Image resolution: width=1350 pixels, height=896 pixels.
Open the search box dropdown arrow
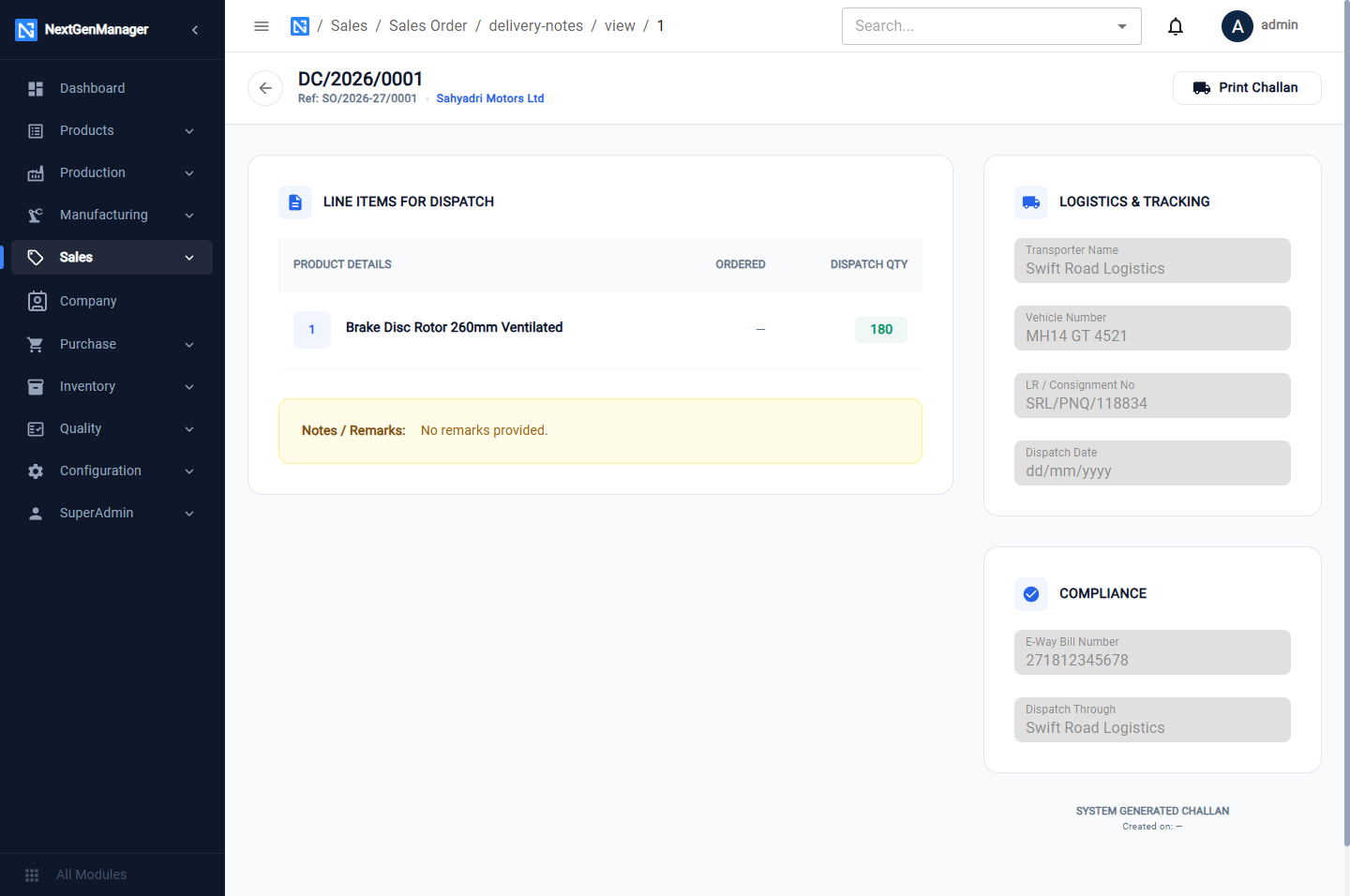point(1122,26)
